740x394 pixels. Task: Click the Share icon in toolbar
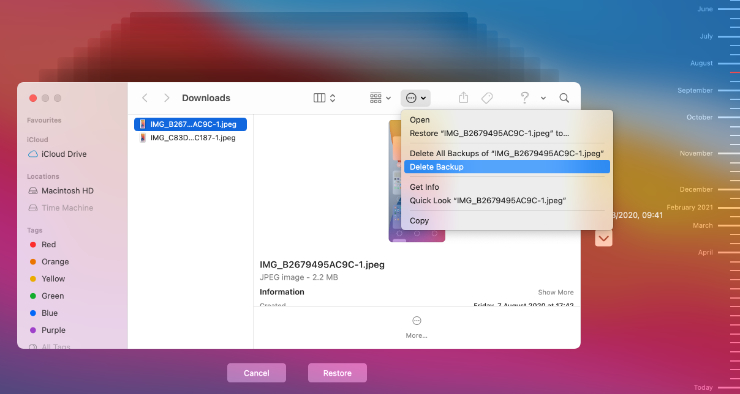463,98
